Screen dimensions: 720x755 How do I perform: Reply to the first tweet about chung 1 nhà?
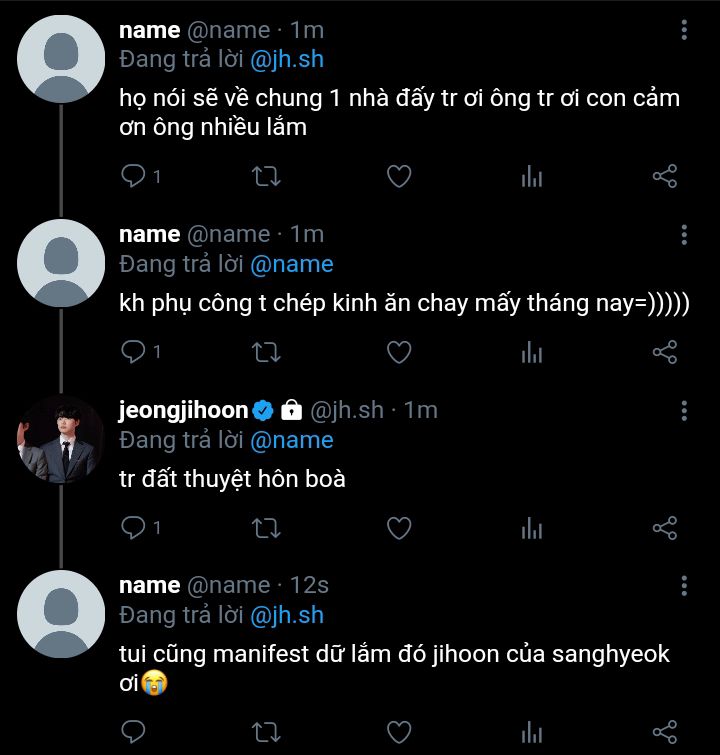pos(134,177)
